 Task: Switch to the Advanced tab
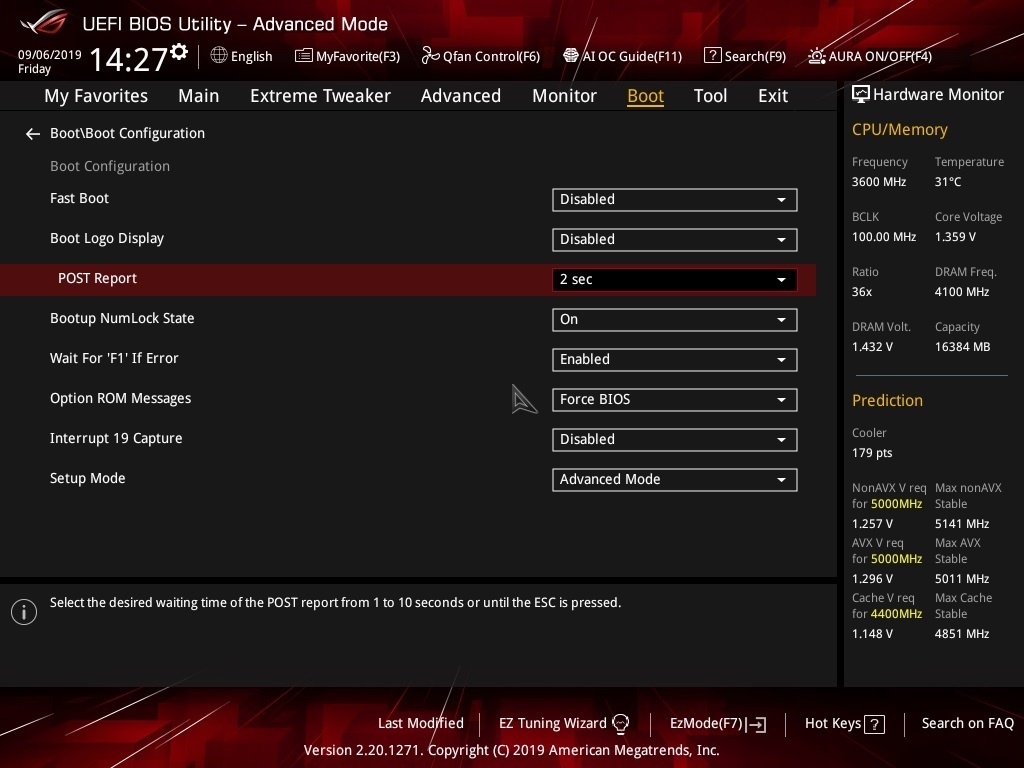pyautogui.click(x=461, y=96)
